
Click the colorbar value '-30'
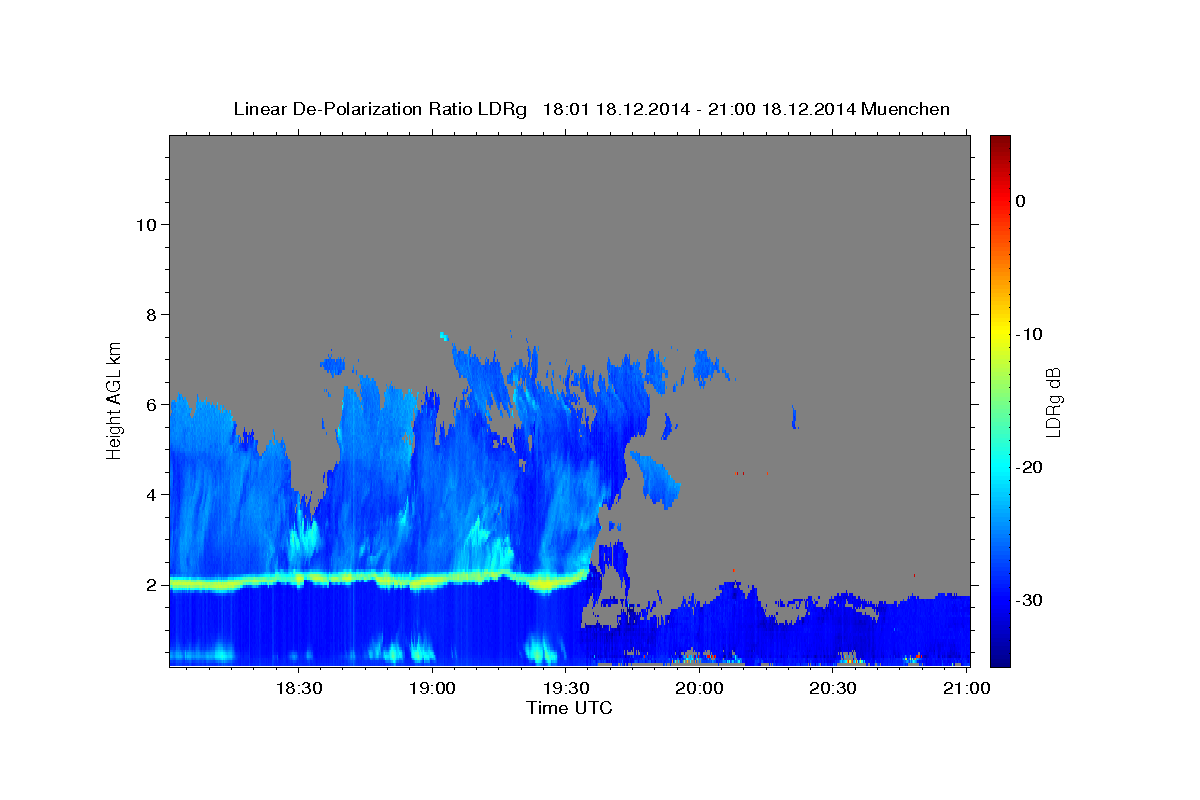click(x=1030, y=600)
